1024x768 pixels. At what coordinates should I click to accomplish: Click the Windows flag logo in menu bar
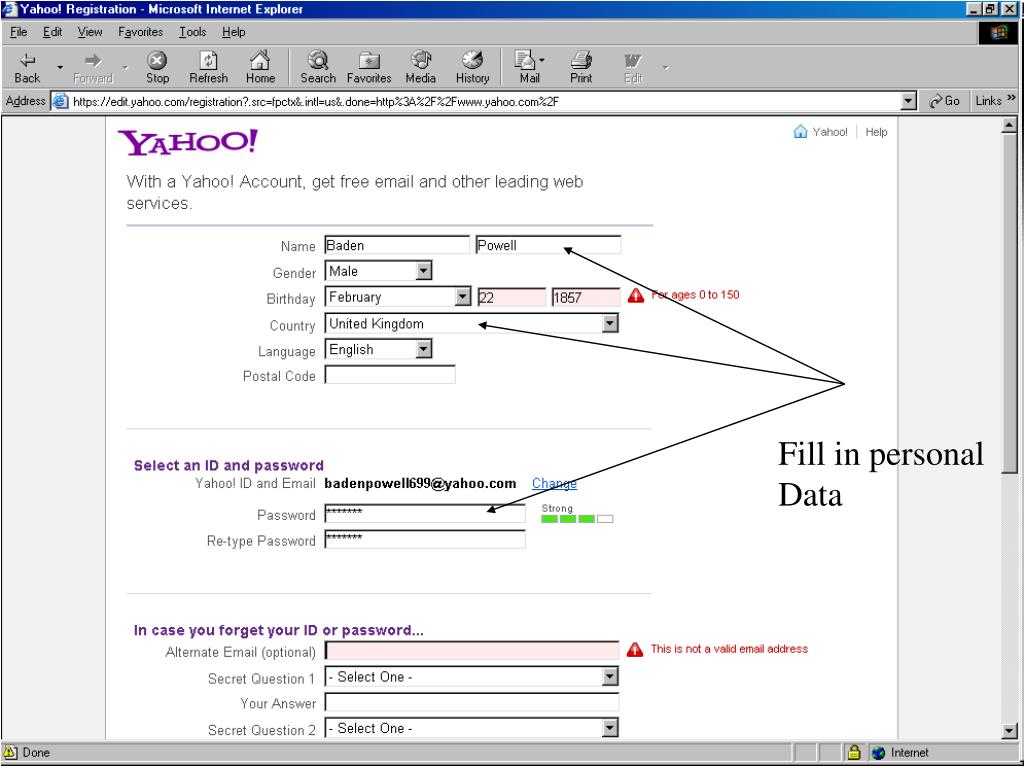[999, 33]
